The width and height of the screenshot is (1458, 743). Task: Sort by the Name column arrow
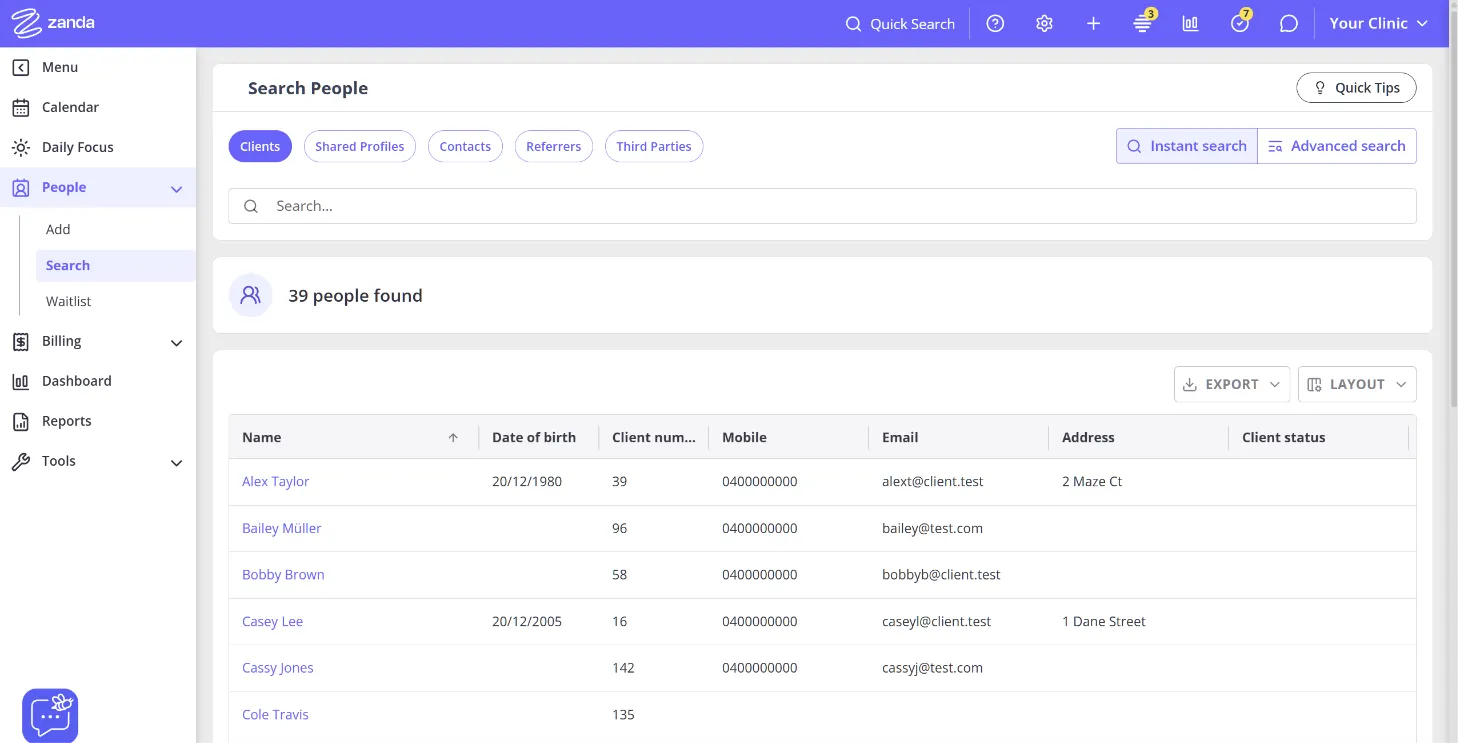453,437
